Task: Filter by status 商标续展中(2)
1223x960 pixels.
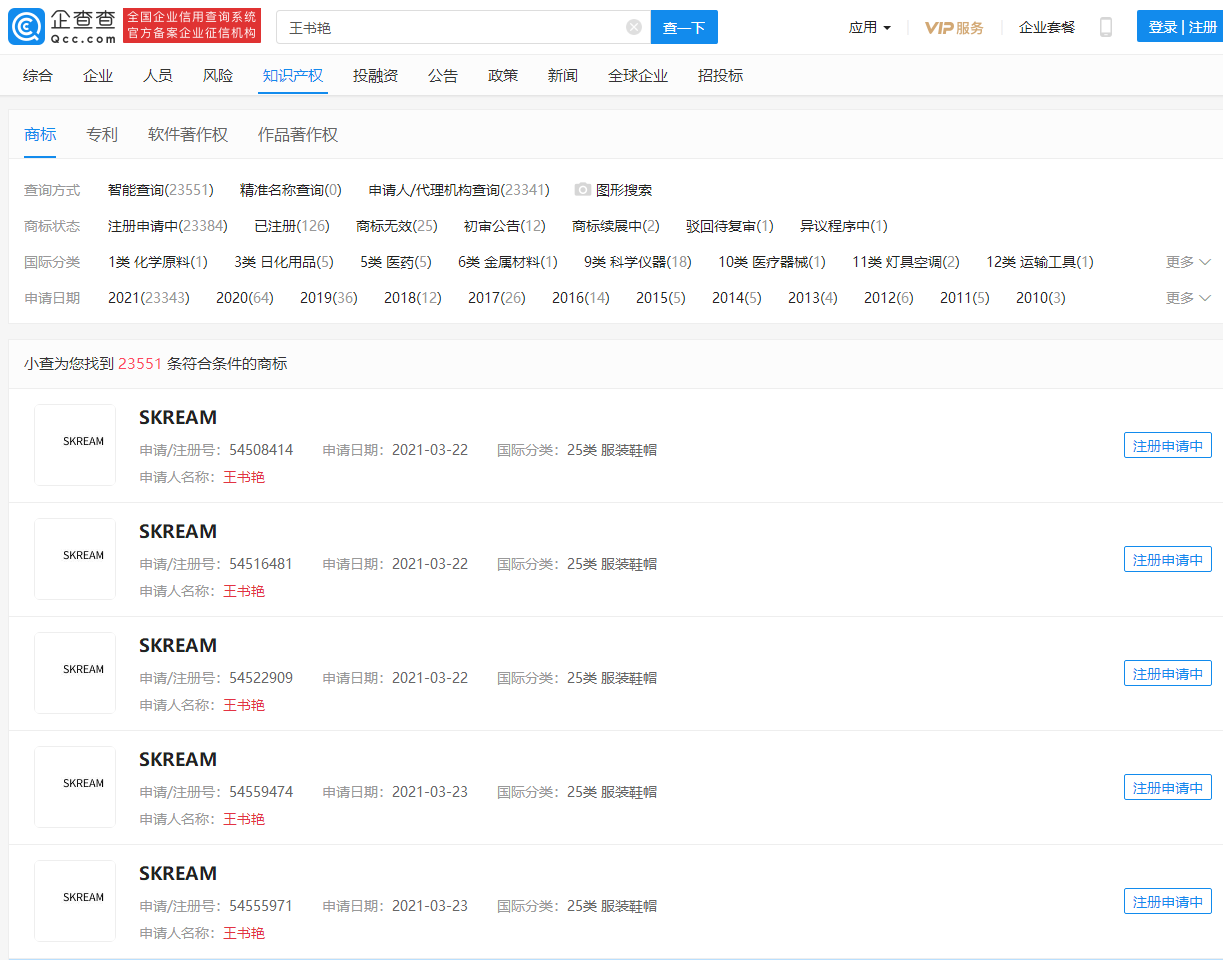Action: pyautogui.click(x=616, y=226)
